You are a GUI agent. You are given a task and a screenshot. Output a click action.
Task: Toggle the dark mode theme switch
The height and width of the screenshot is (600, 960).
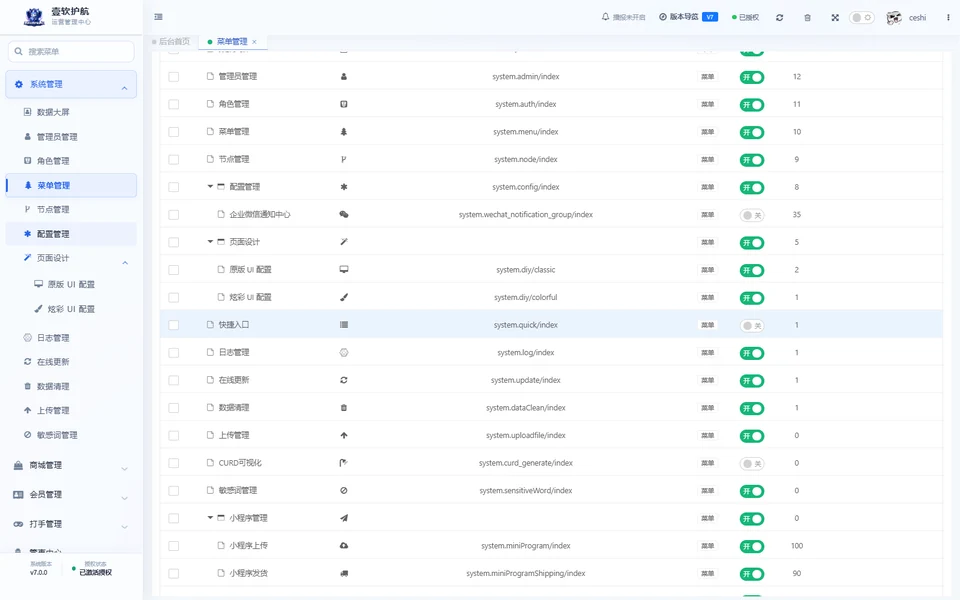click(x=861, y=18)
